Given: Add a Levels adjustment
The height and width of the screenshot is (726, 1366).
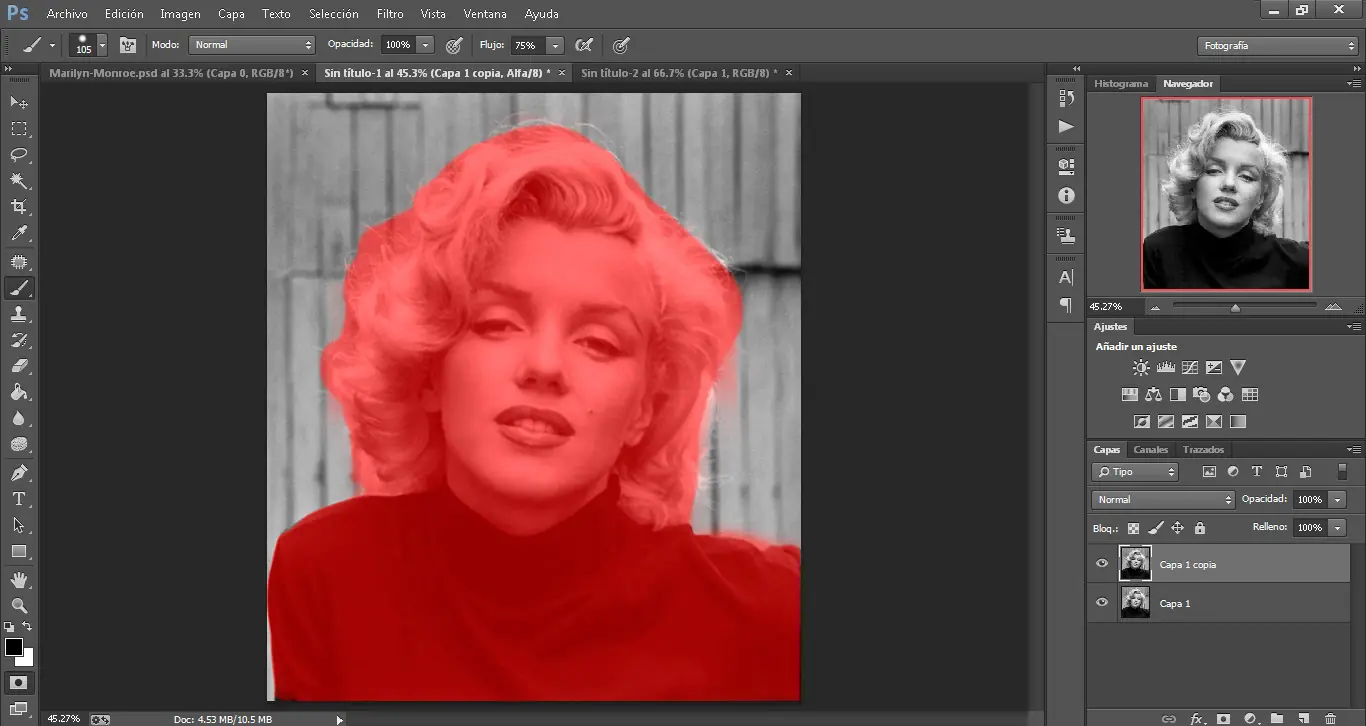Looking at the screenshot, I should [x=1165, y=368].
